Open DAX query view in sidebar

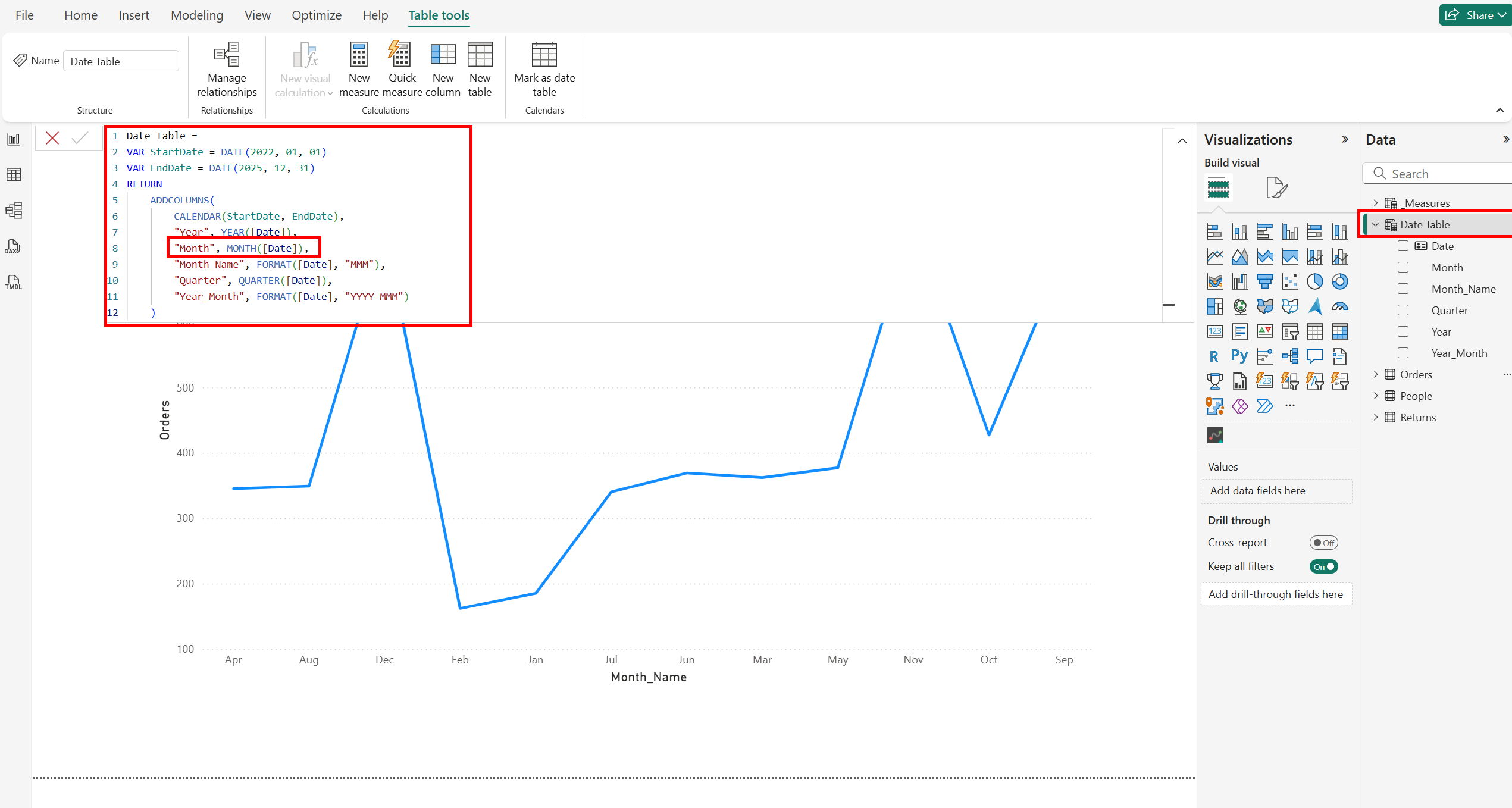coord(14,246)
